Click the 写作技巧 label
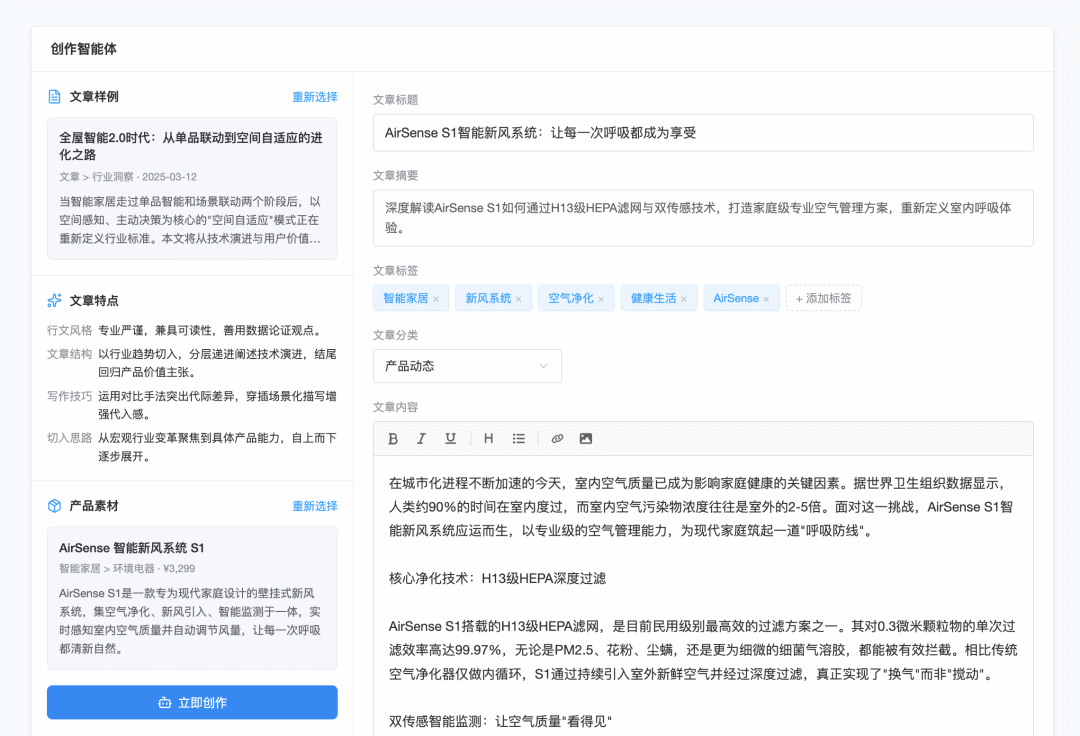Image resolution: width=1080 pixels, height=736 pixels. click(x=70, y=396)
